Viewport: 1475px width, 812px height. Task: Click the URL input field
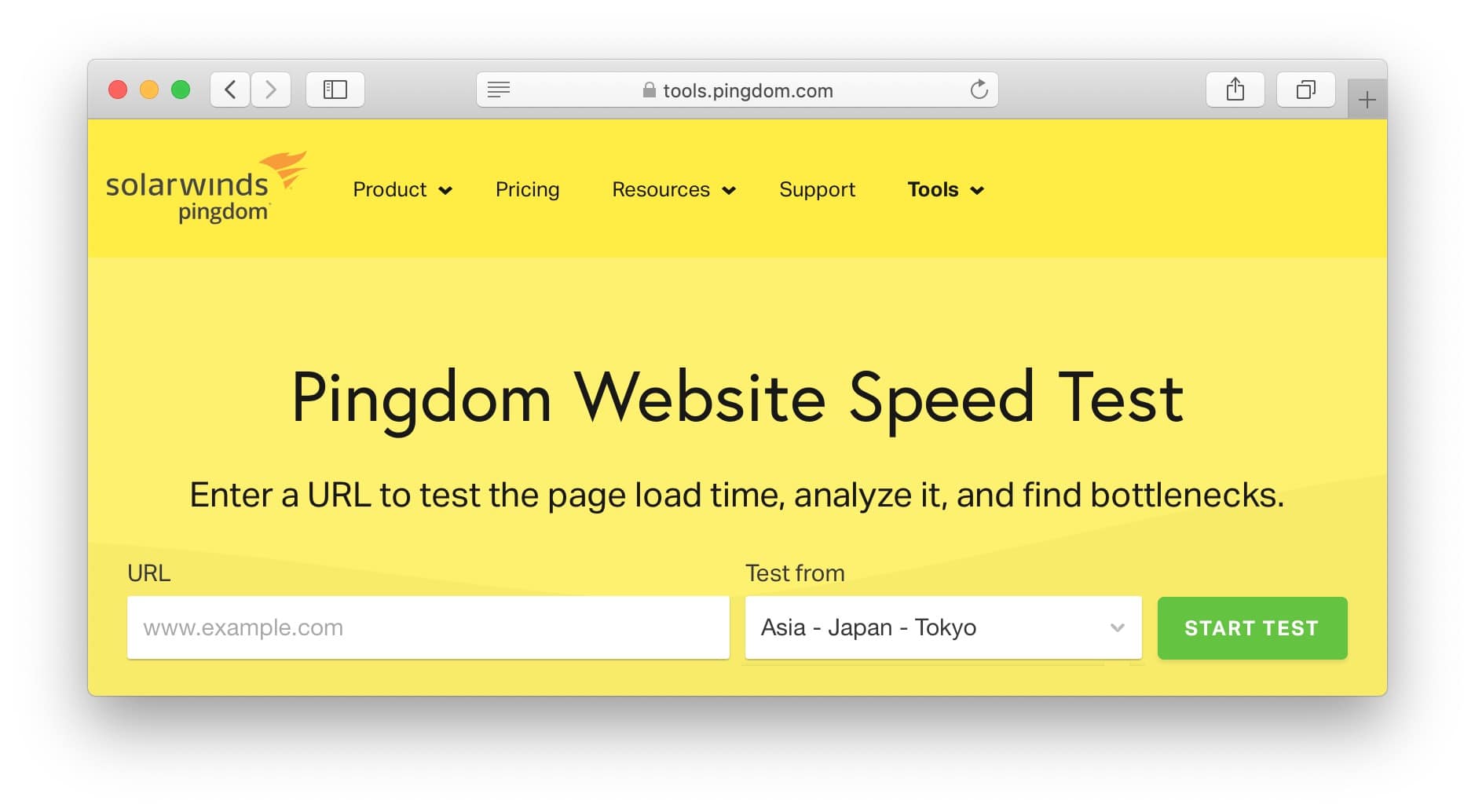[428, 627]
